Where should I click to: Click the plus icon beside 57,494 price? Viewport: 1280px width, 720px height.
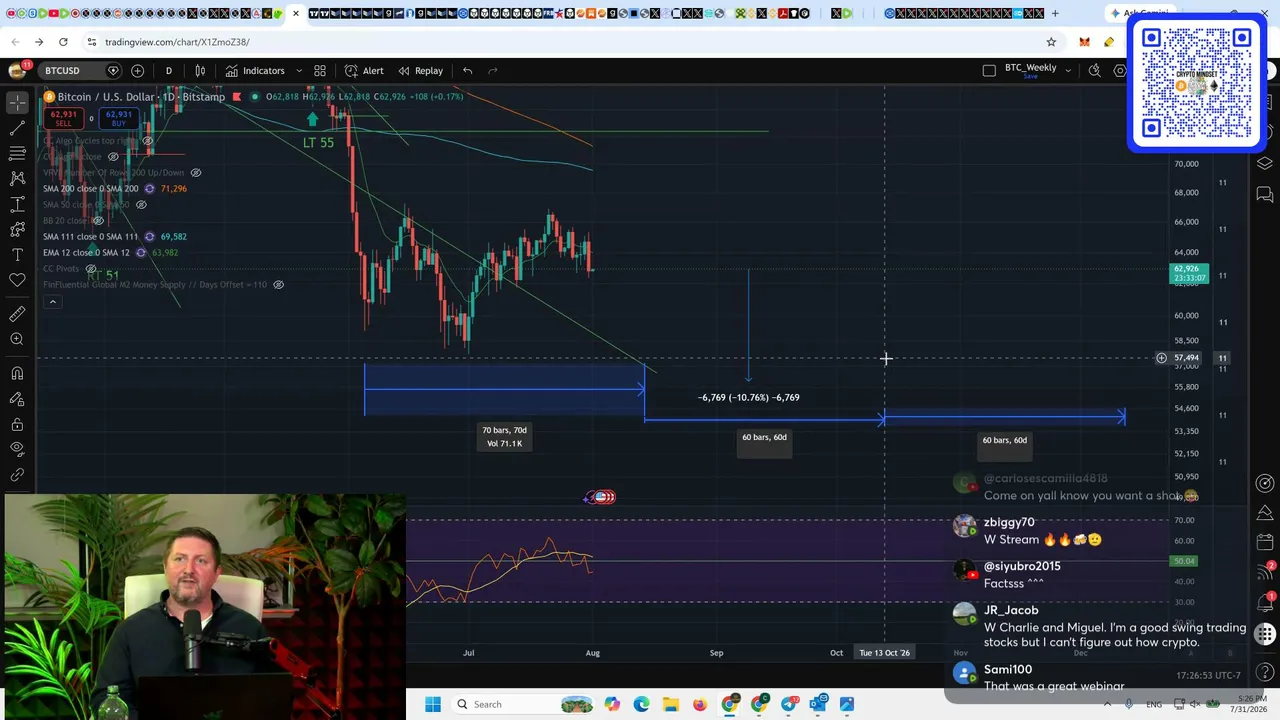[x=1161, y=358]
